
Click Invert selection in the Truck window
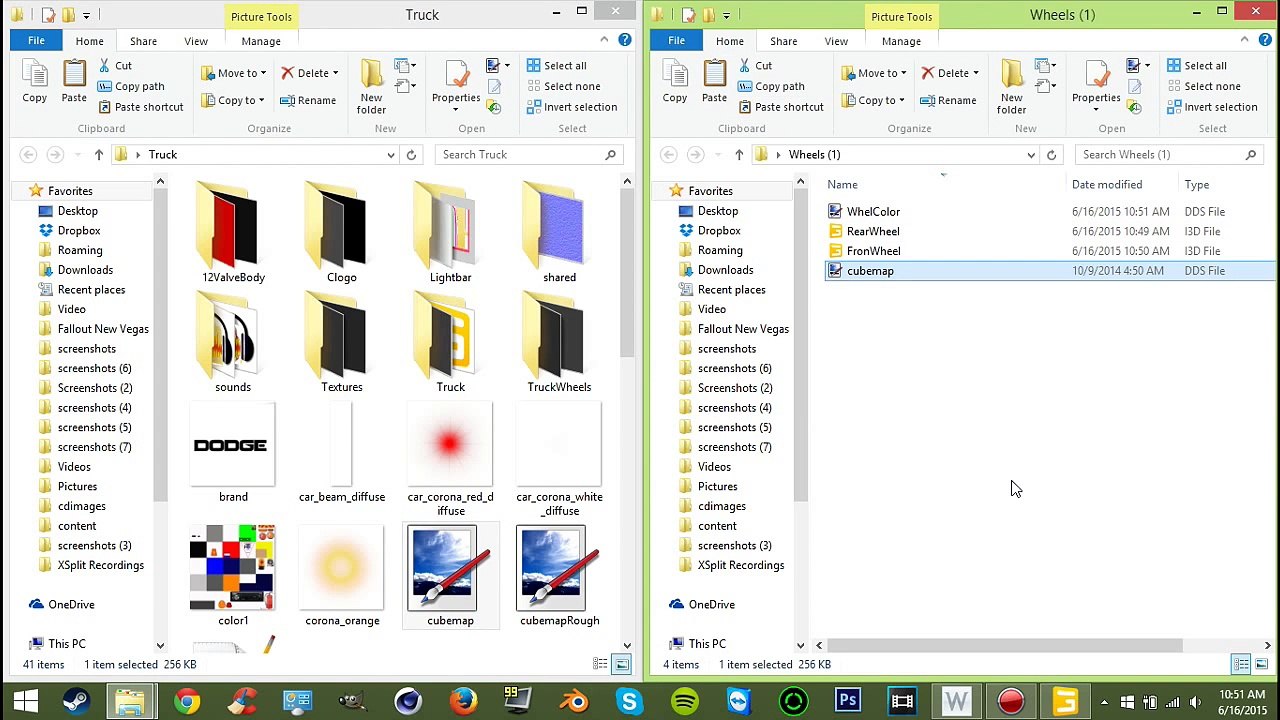tap(571, 107)
